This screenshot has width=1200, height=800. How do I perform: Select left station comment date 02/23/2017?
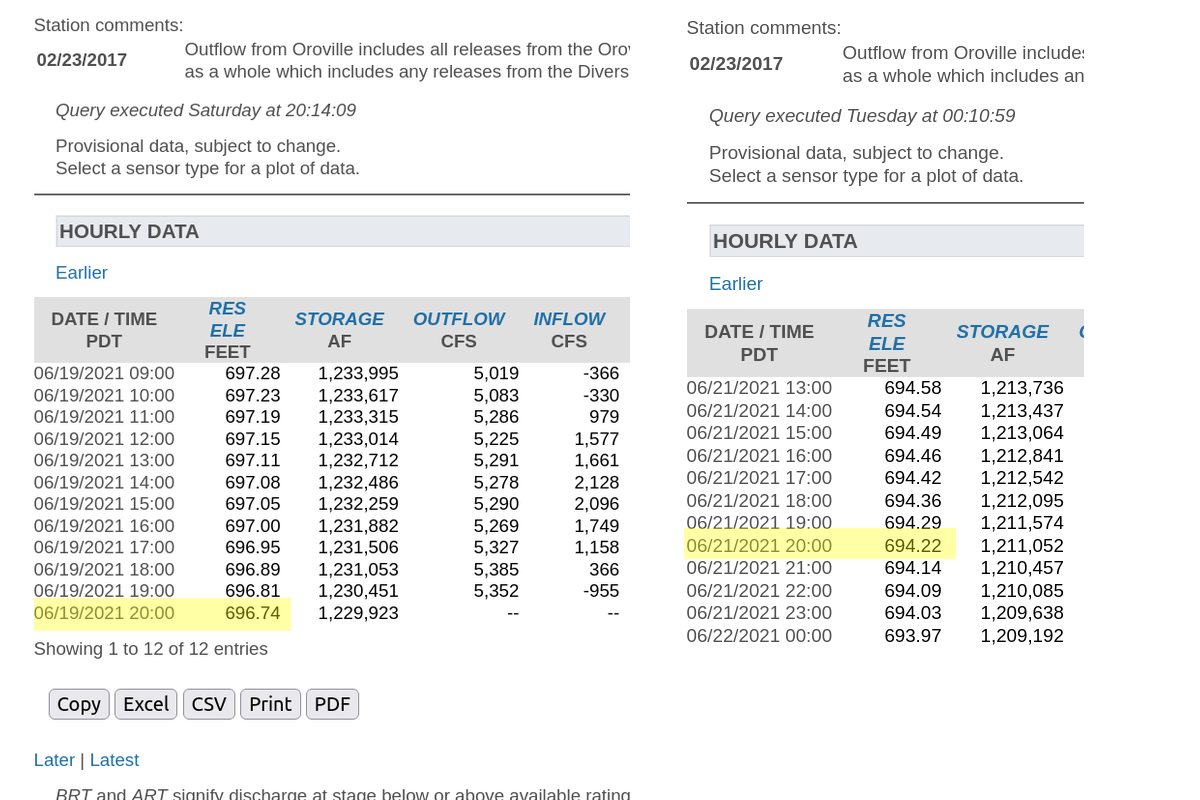pyautogui.click(x=82, y=60)
